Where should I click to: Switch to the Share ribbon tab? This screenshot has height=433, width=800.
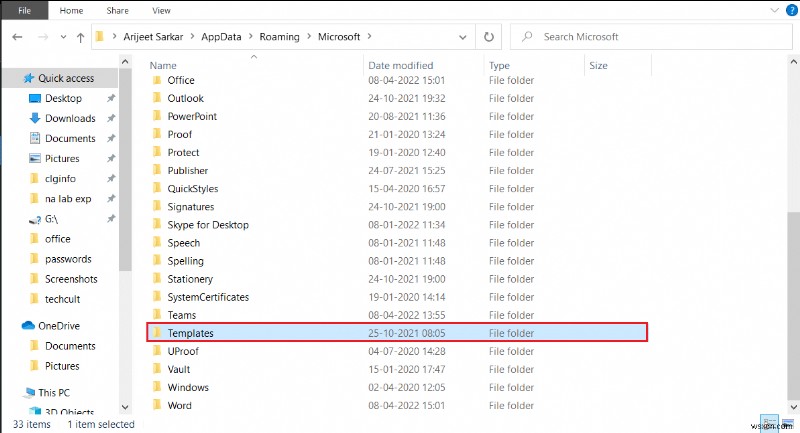point(117,10)
